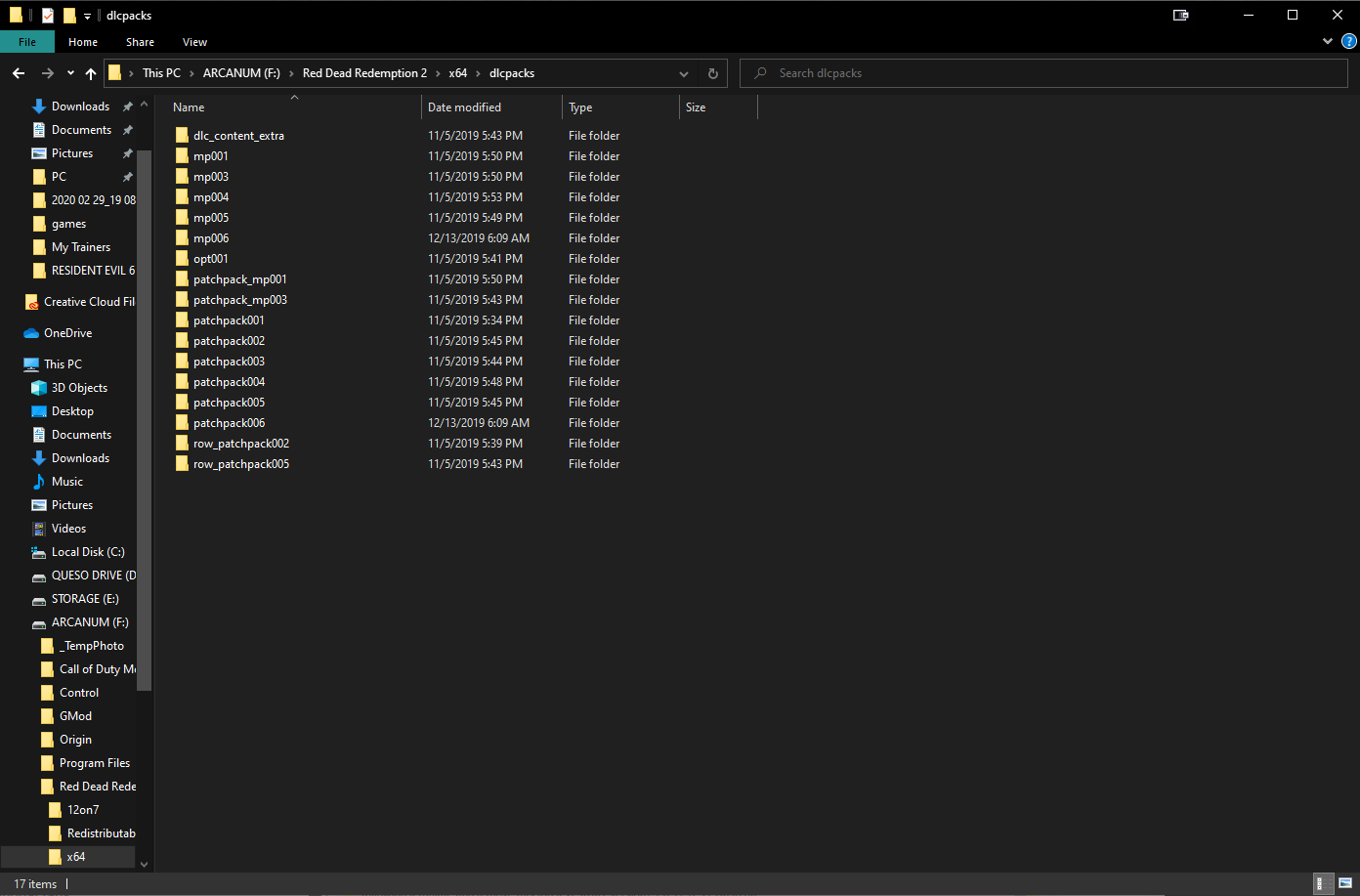Image resolution: width=1360 pixels, height=896 pixels.
Task: Select the patchpack003 folder
Action: 229,361
